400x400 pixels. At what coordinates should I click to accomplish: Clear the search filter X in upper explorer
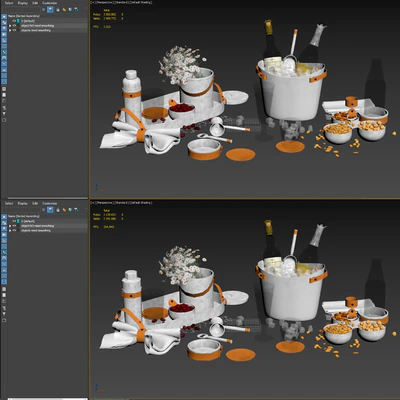(43, 10)
